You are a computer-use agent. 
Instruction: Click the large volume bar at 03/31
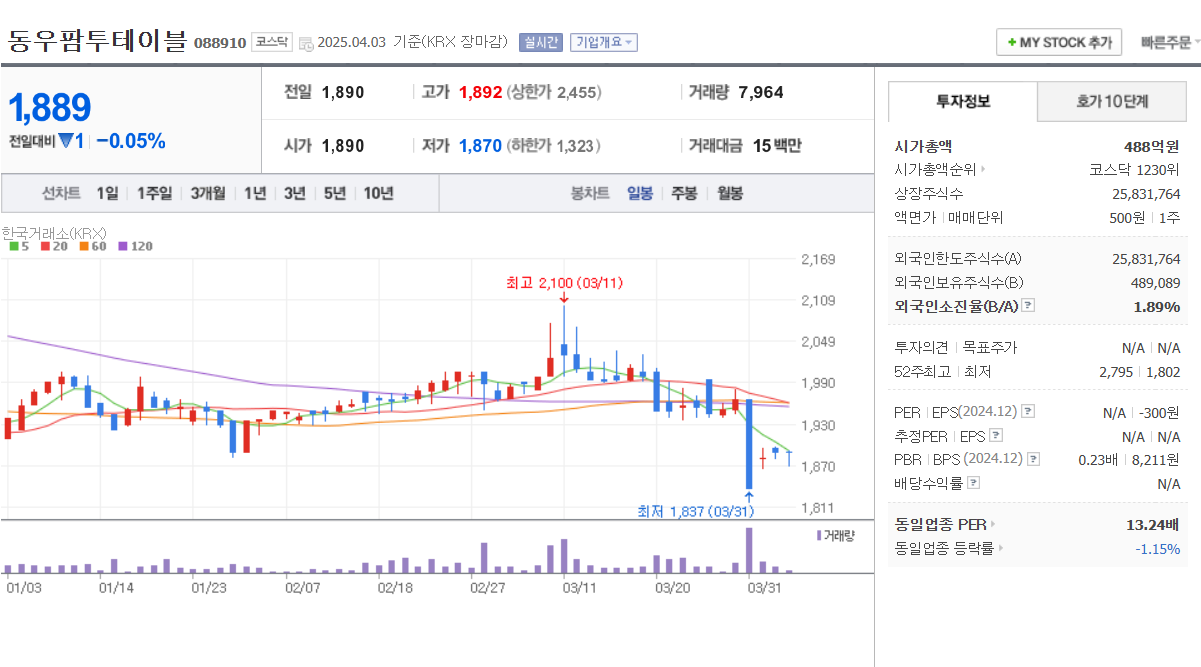748,550
